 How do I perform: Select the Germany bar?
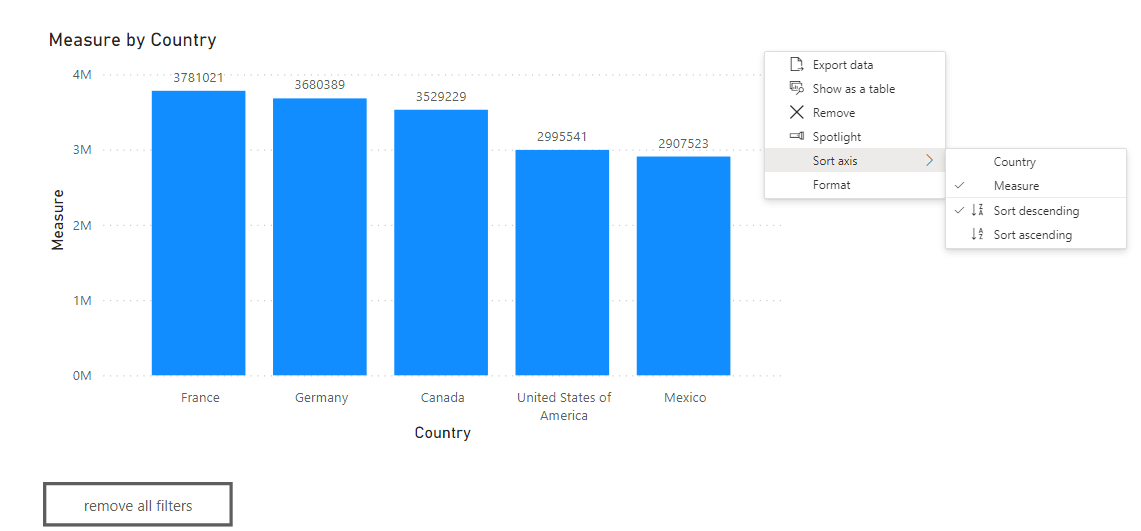[x=319, y=236]
